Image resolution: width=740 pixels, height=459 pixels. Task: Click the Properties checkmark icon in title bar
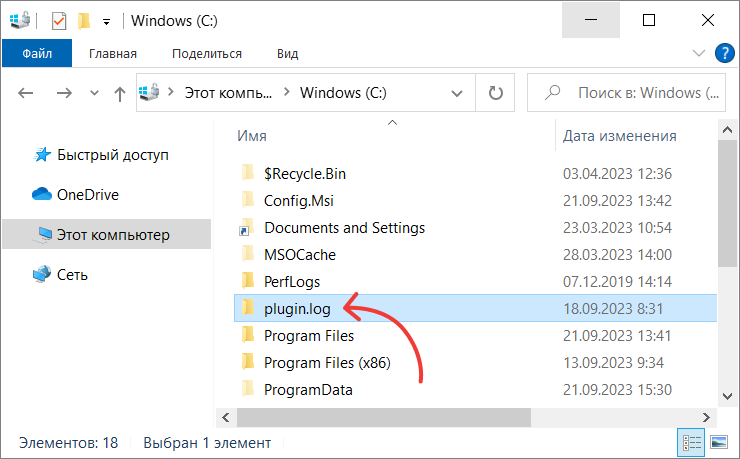59,21
